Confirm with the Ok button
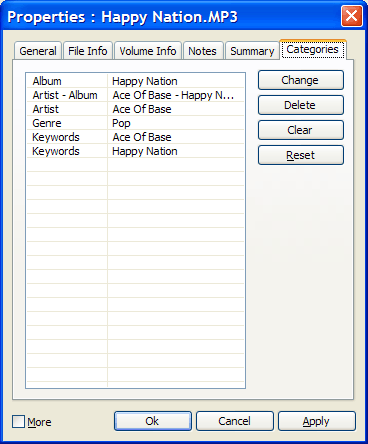 coord(153,421)
